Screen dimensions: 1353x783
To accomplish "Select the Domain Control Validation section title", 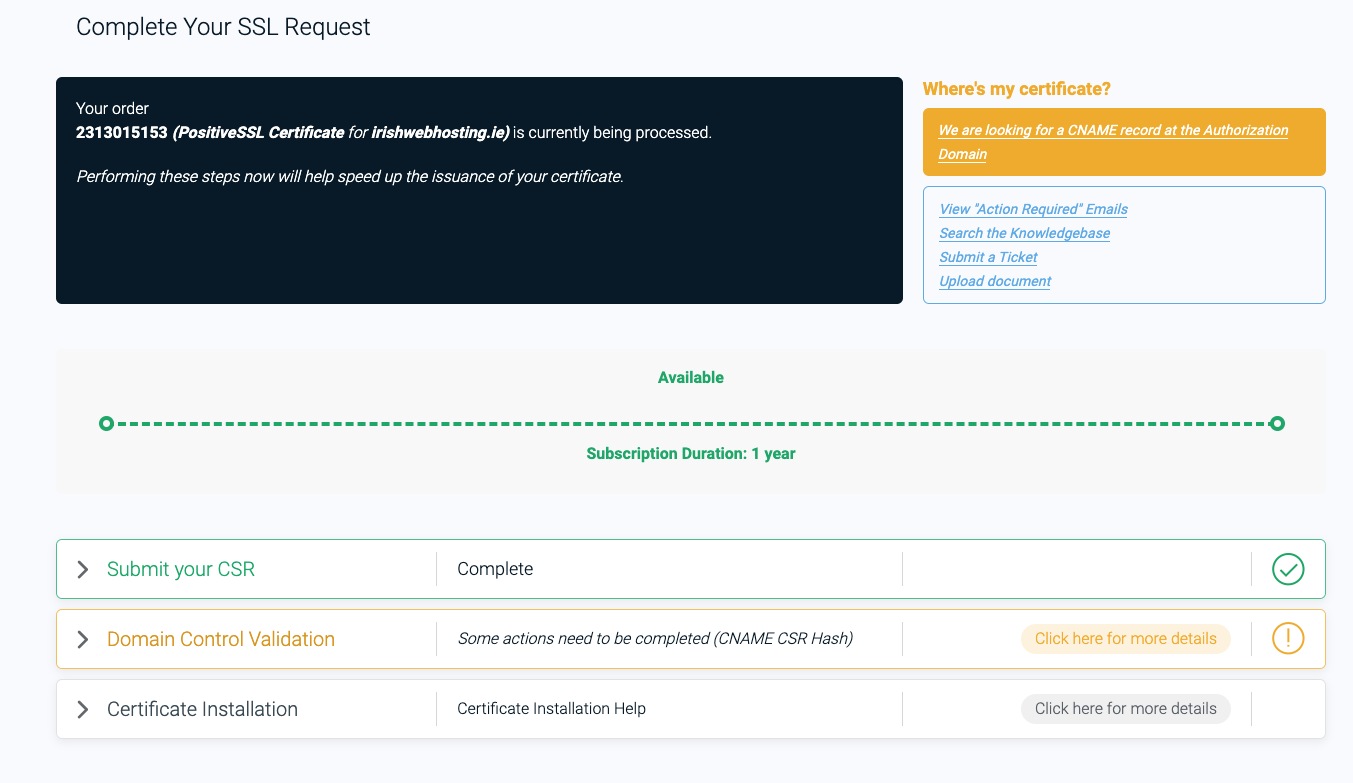I will (x=221, y=639).
